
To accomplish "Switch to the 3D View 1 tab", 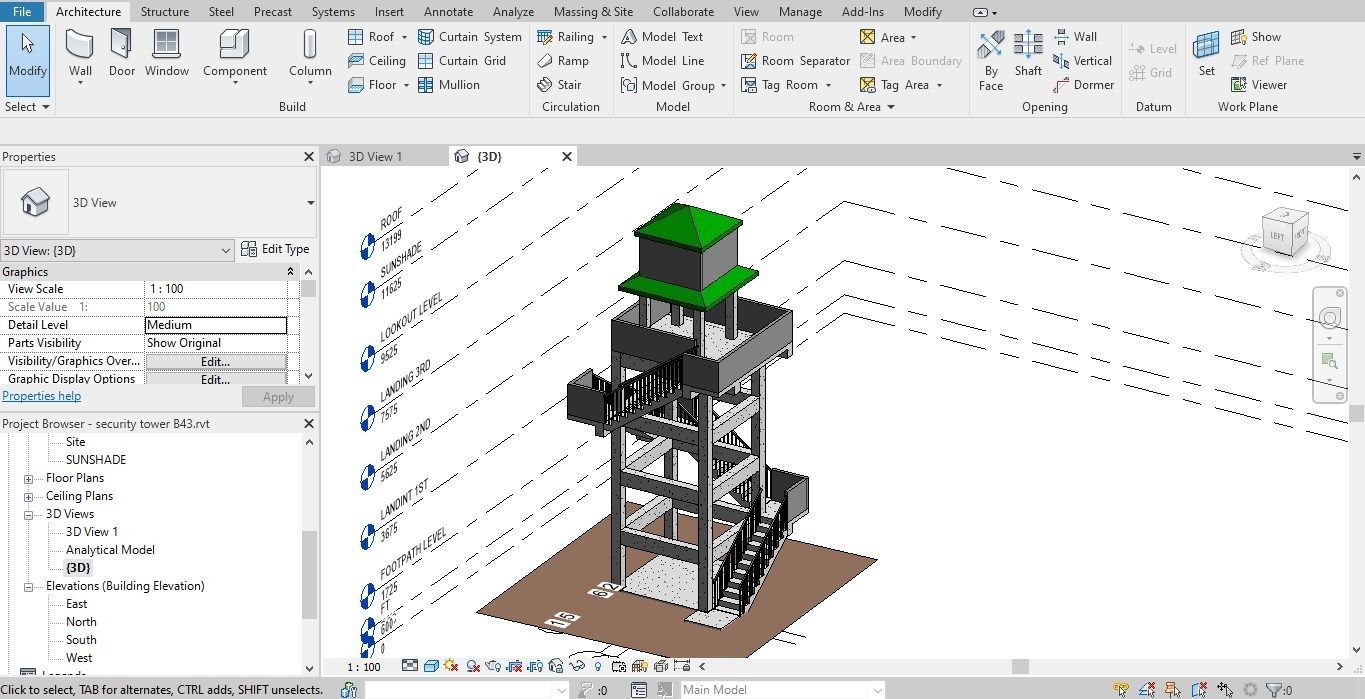I will click(376, 156).
